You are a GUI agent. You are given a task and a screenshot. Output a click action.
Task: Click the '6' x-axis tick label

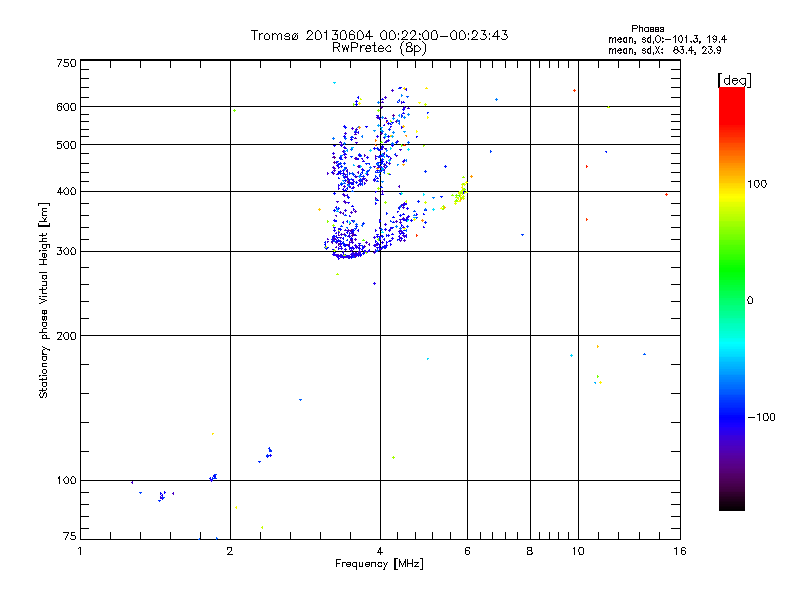[x=467, y=551]
